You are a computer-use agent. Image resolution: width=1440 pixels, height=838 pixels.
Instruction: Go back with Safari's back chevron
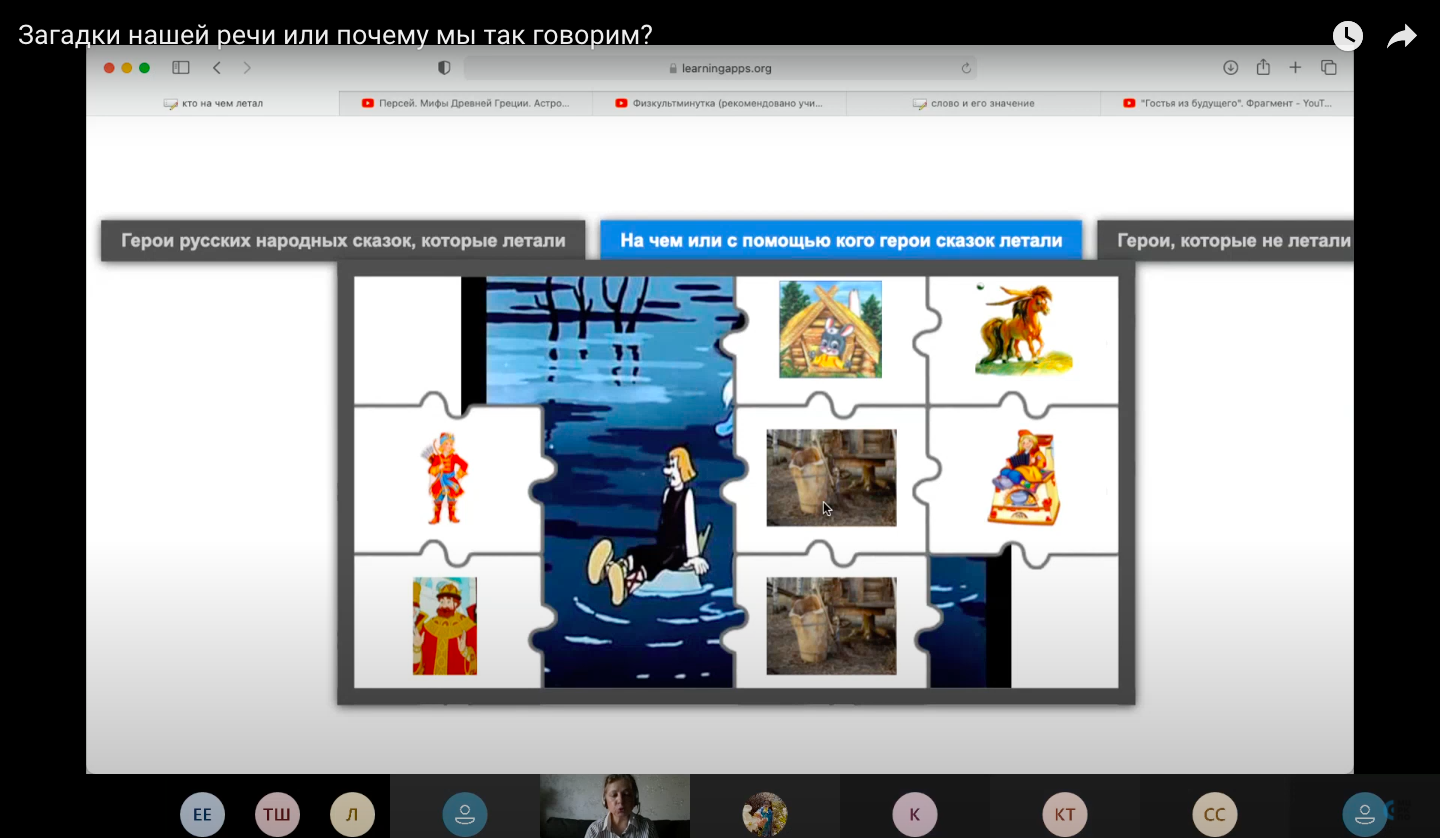pyautogui.click(x=217, y=68)
